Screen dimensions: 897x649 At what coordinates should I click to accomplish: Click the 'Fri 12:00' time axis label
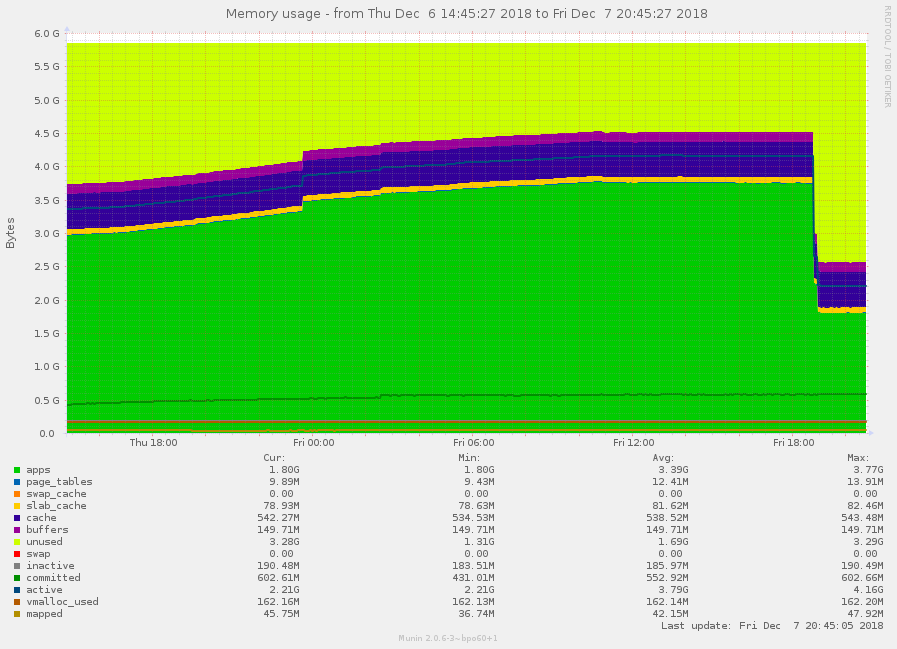tap(633, 442)
